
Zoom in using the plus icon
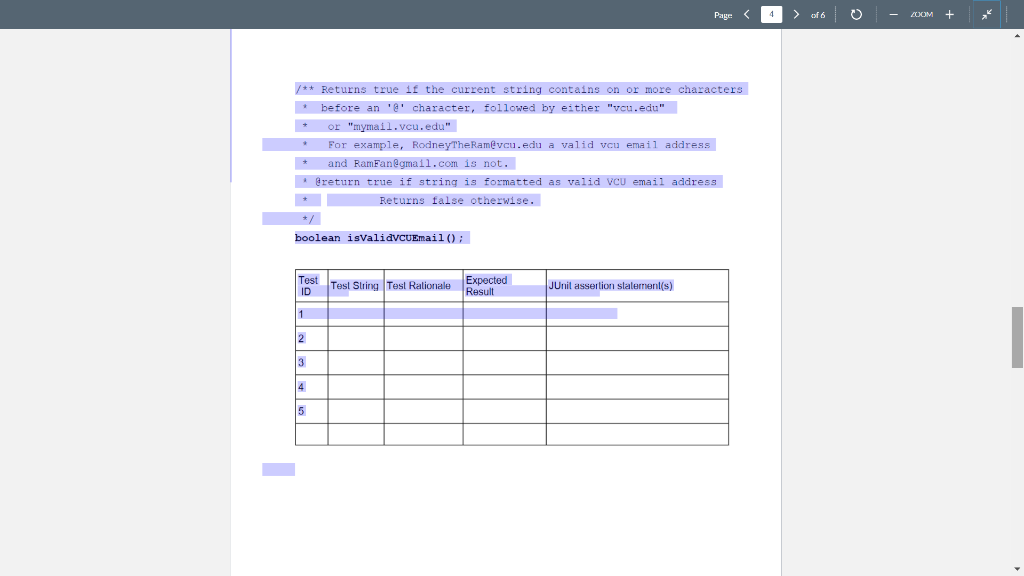pyautogui.click(x=948, y=14)
